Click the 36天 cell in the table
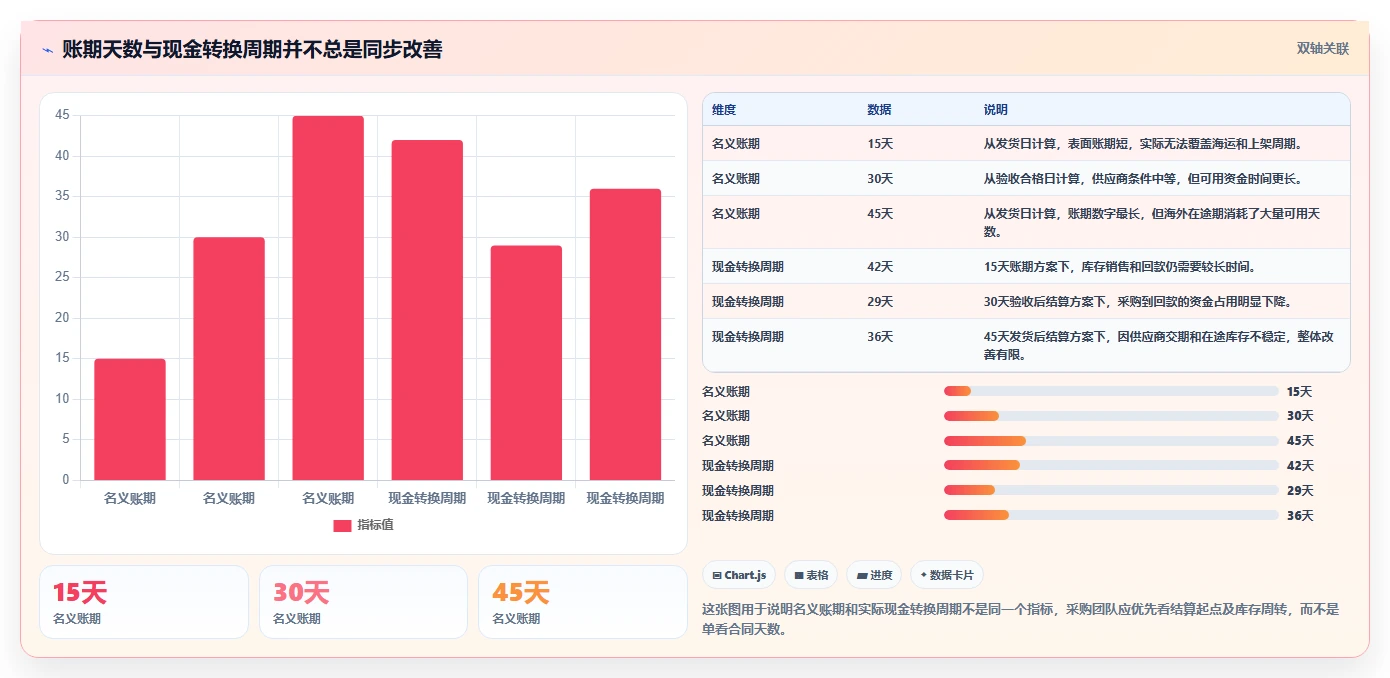 click(880, 337)
